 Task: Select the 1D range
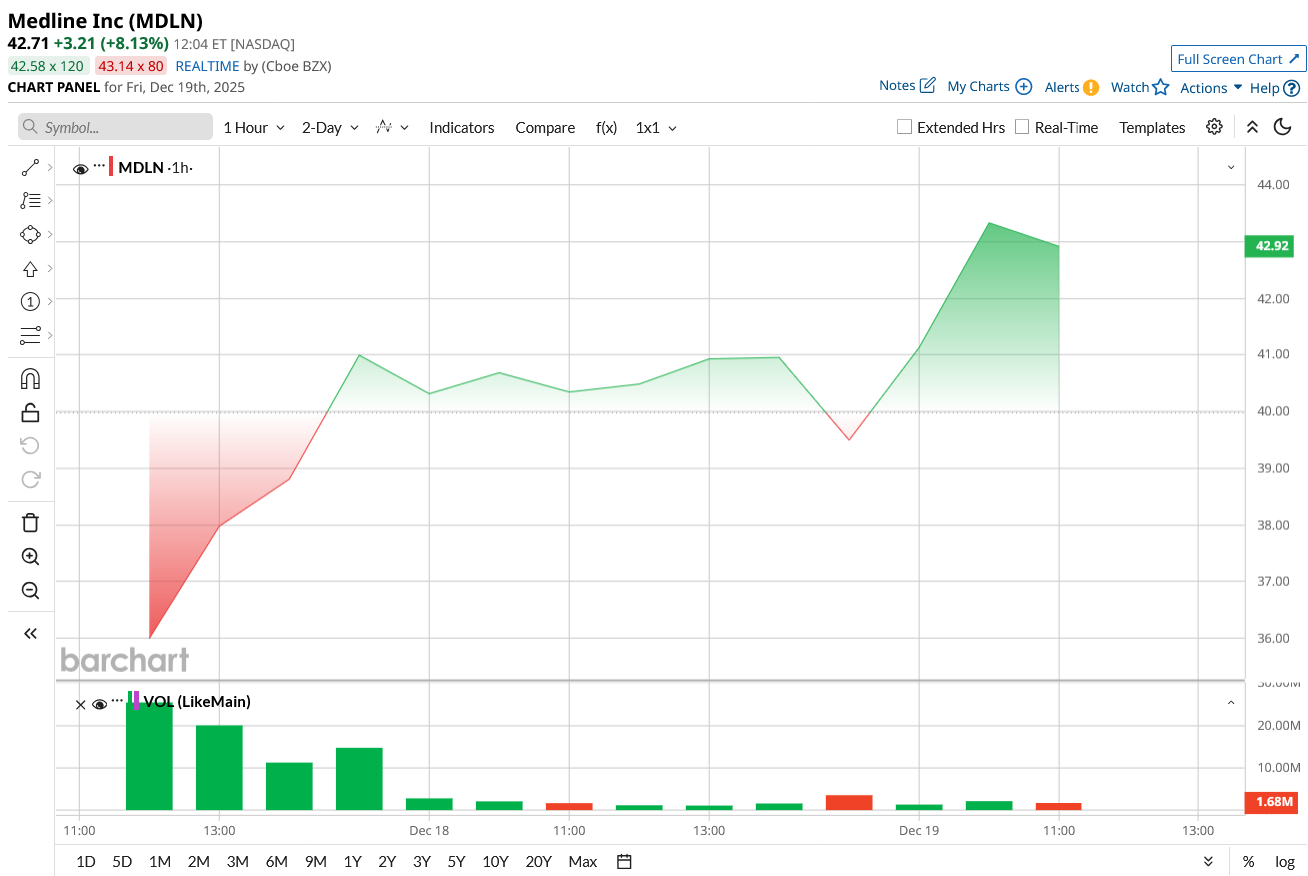[x=86, y=861]
